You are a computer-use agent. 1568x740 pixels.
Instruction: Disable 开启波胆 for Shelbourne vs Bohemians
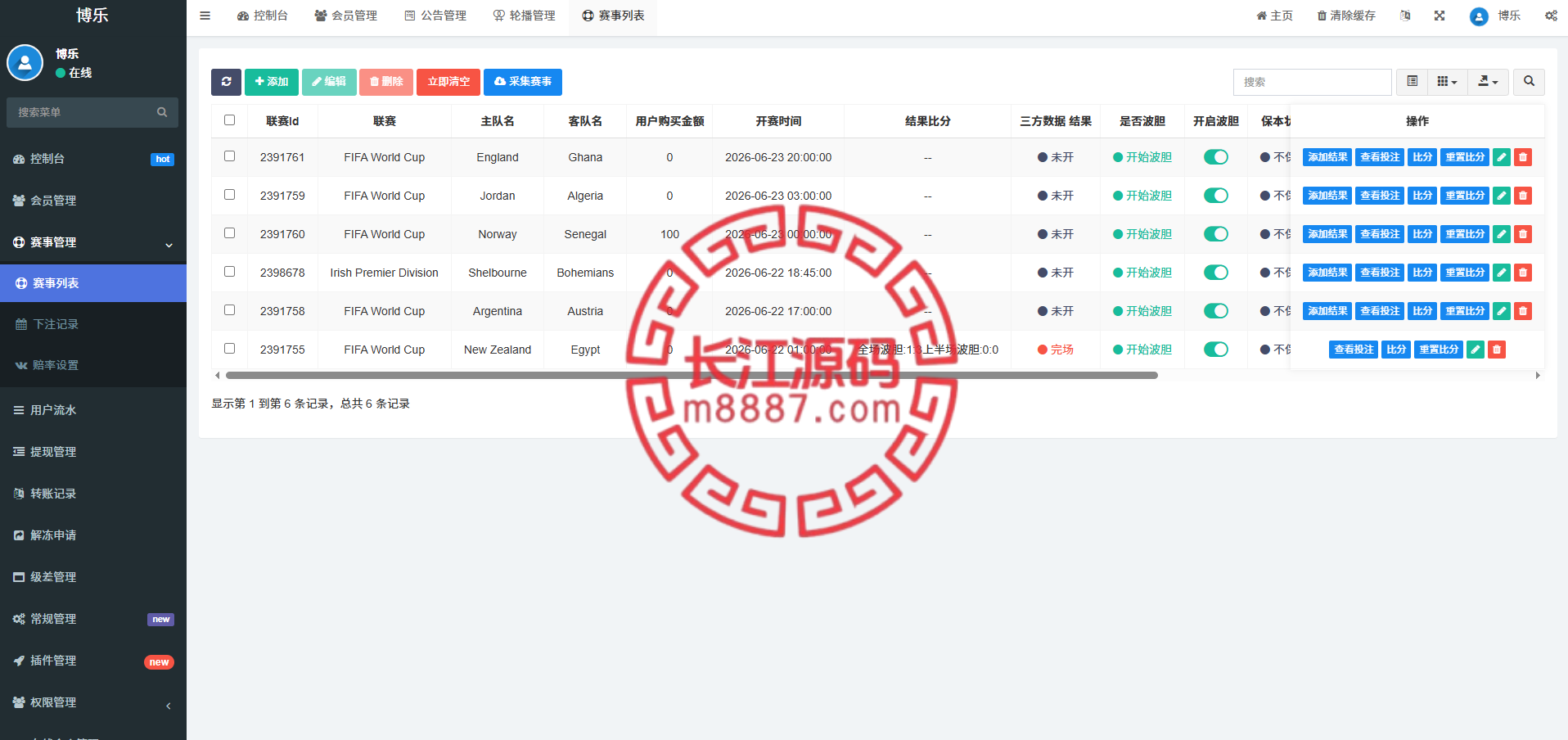pyautogui.click(x=1216, y=273)
